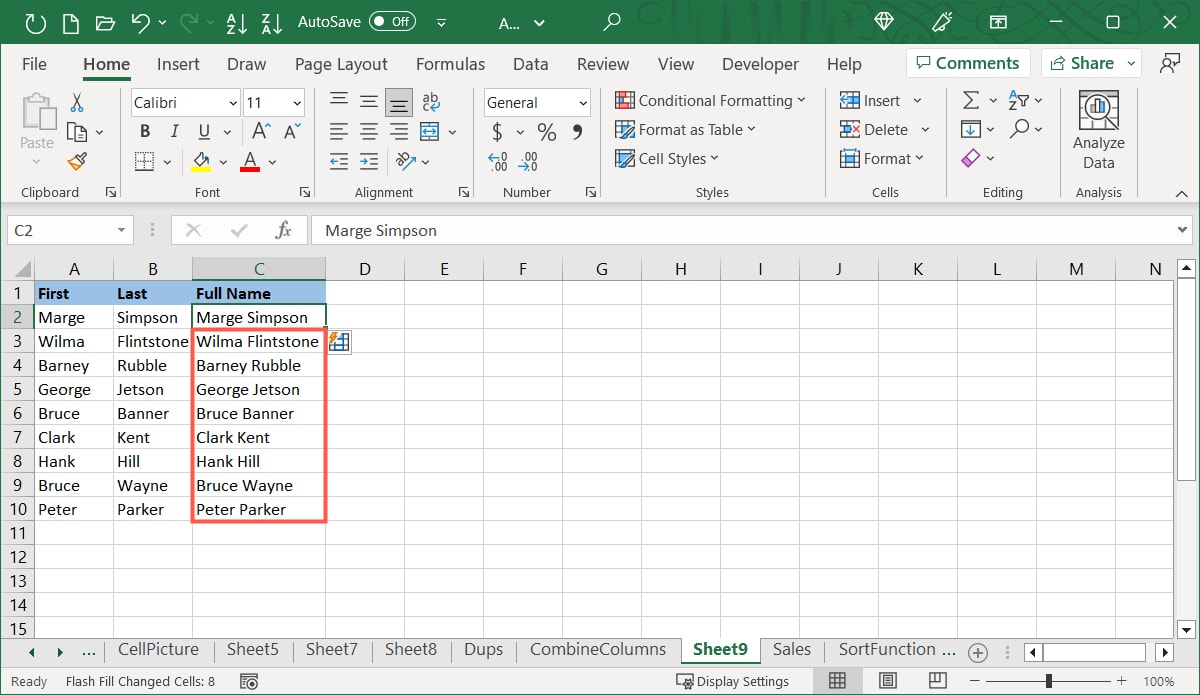Toggle the AutoSave switch
Image resolution: width=1200 pixels, height=695 pixels.
point(392,21)
